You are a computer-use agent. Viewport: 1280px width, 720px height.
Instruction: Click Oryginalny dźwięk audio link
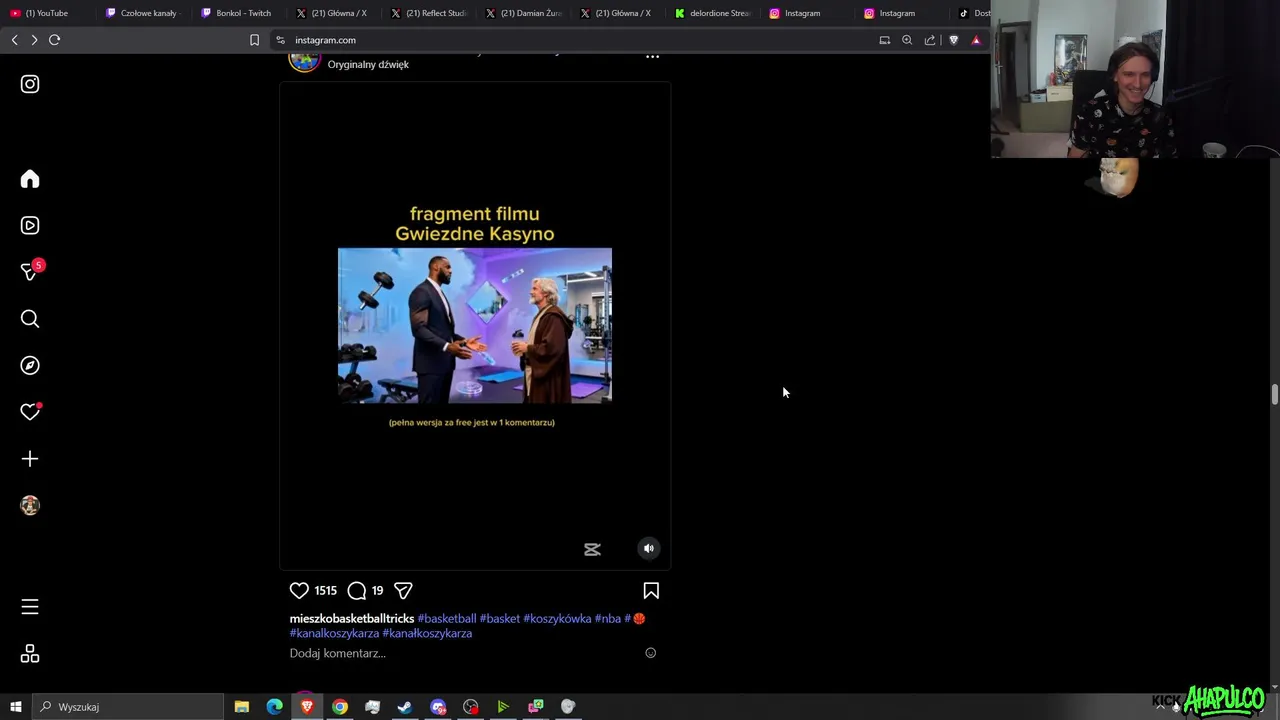coord(368,64)
